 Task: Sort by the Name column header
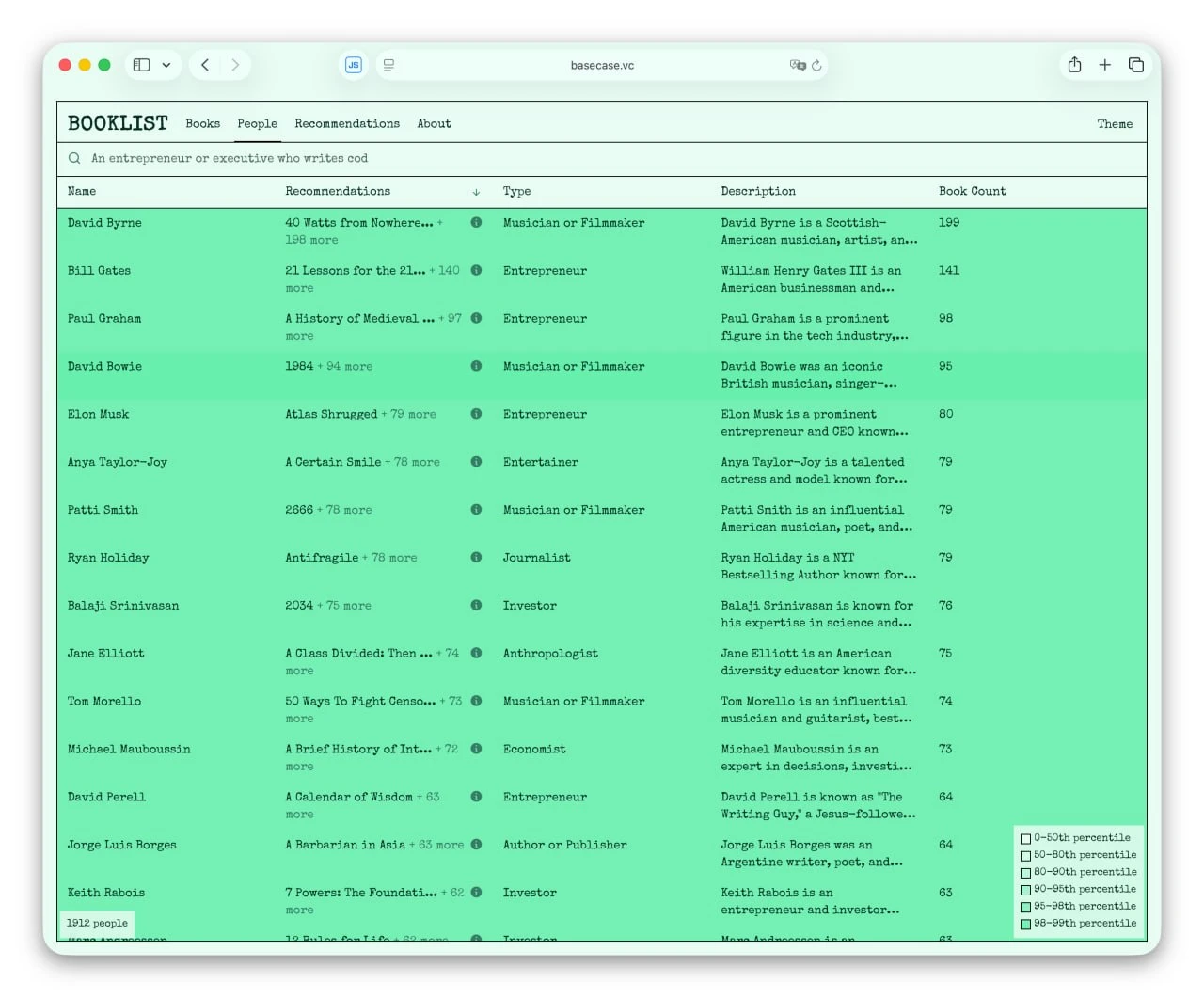click(82, 191)
